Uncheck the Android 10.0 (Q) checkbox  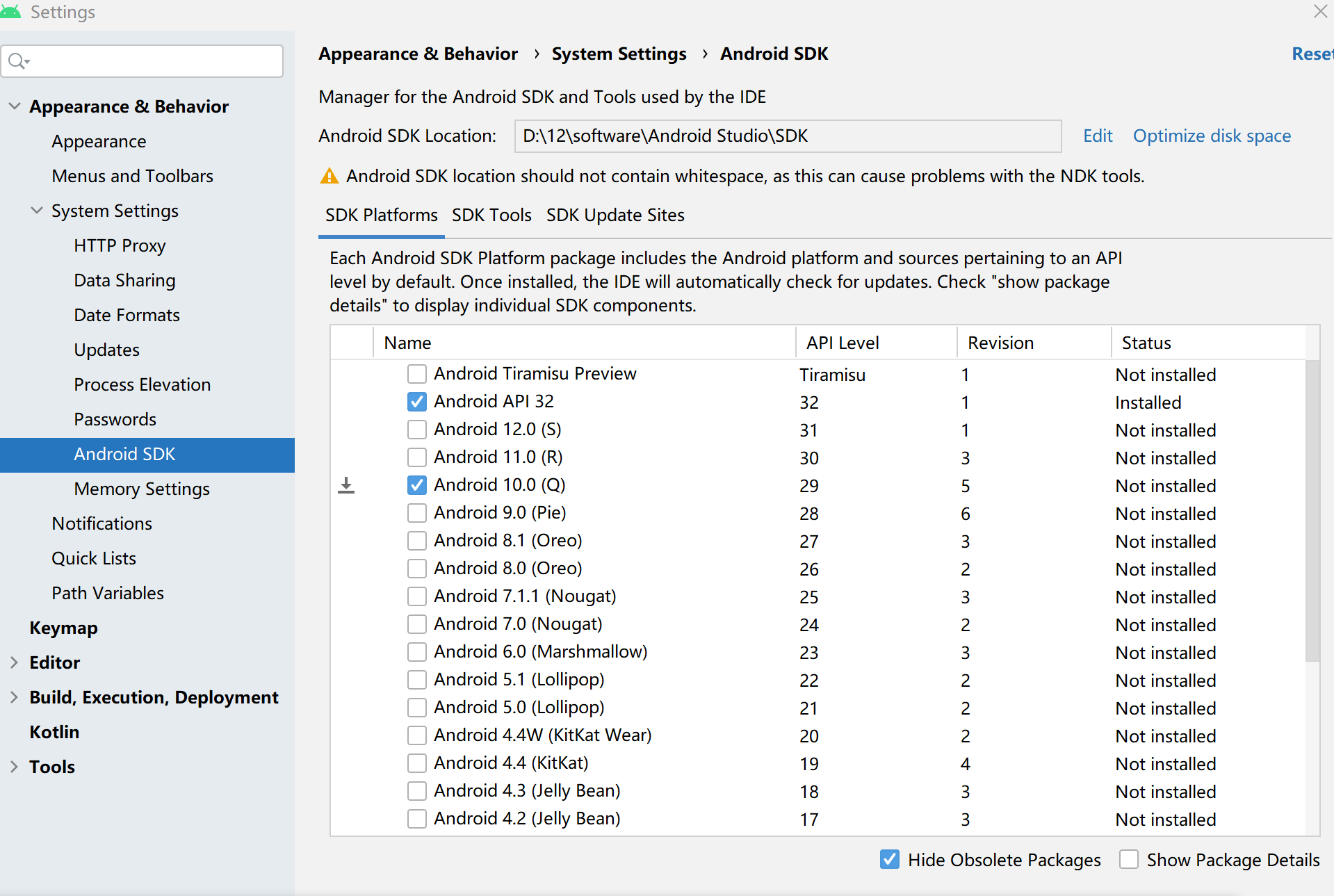tap(417, 485)
